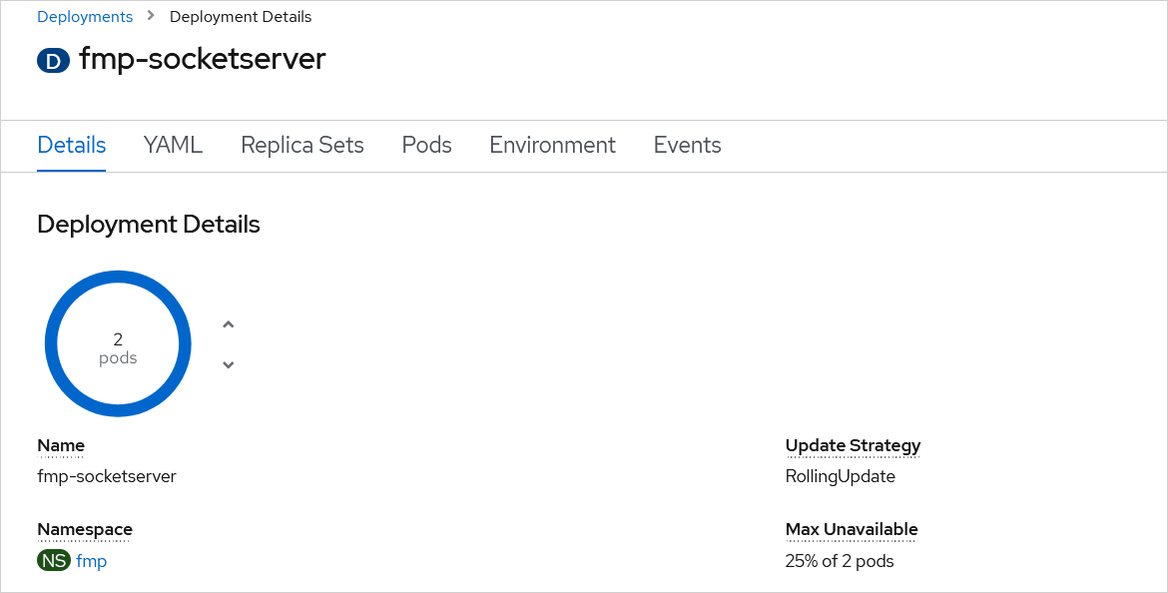This screenshot has height=593, width=1168.
Task: Click the Name field label
Action: [x=61, y=446]
